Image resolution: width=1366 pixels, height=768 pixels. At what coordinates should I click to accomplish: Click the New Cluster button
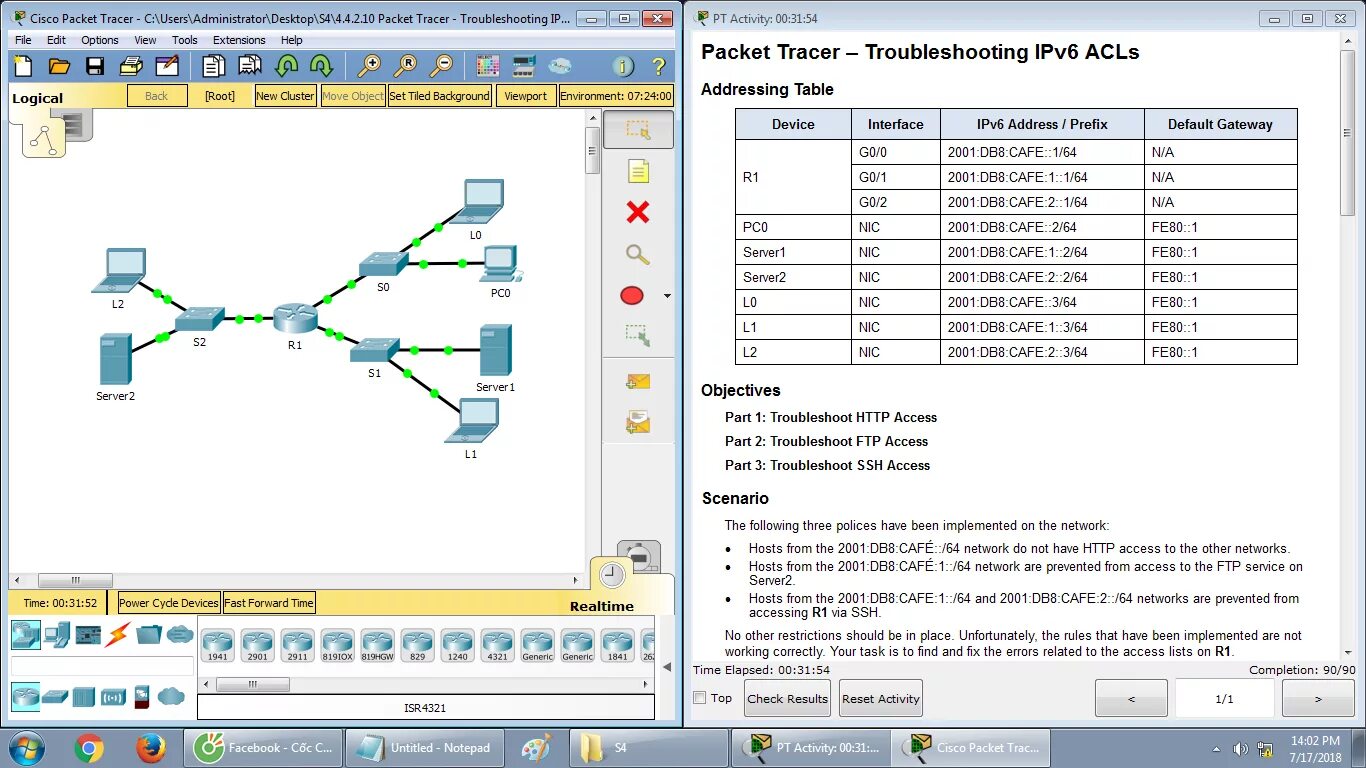point(285,96)
